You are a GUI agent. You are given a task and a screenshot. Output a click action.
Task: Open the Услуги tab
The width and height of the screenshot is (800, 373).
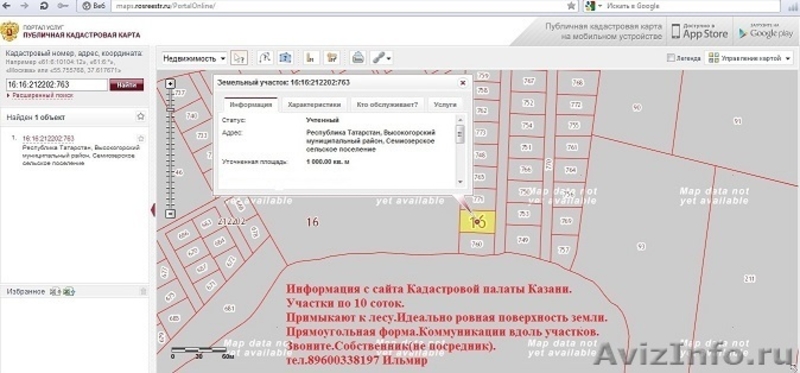(445, 105)
